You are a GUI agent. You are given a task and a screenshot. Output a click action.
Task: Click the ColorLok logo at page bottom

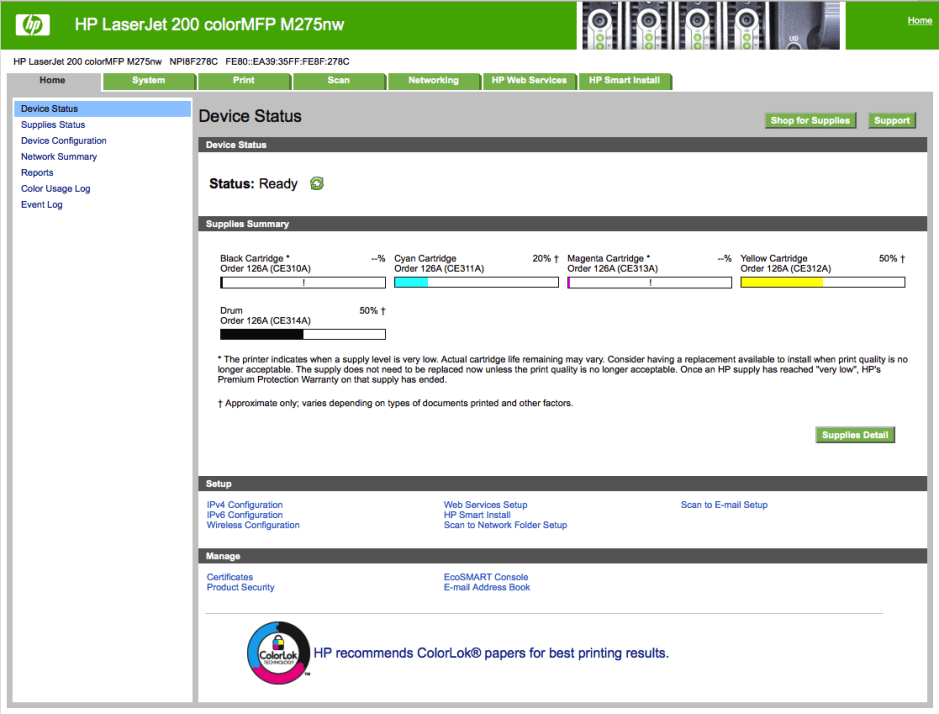point(277,651)
